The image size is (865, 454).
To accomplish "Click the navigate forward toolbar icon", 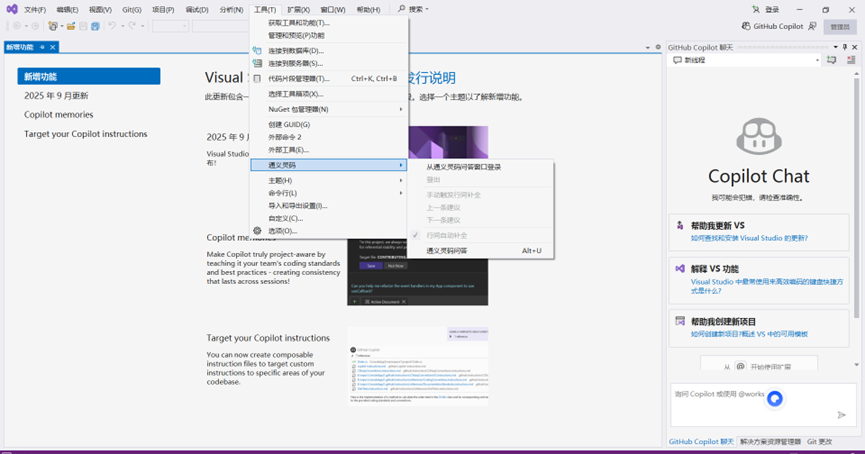I will pos(35,26).
